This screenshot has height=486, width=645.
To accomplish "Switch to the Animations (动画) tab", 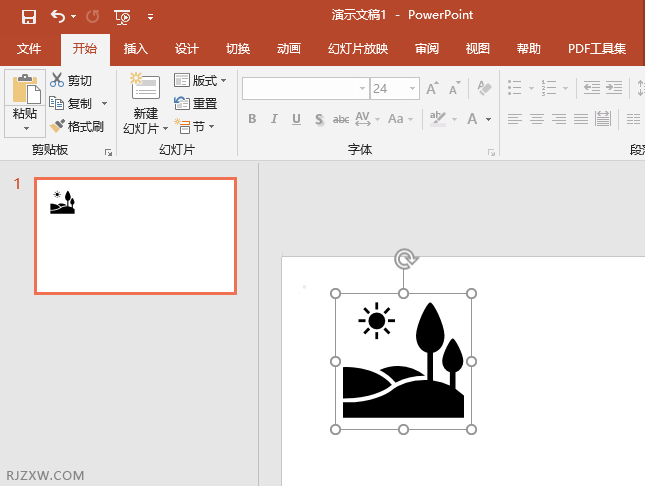I will (288, 49).
